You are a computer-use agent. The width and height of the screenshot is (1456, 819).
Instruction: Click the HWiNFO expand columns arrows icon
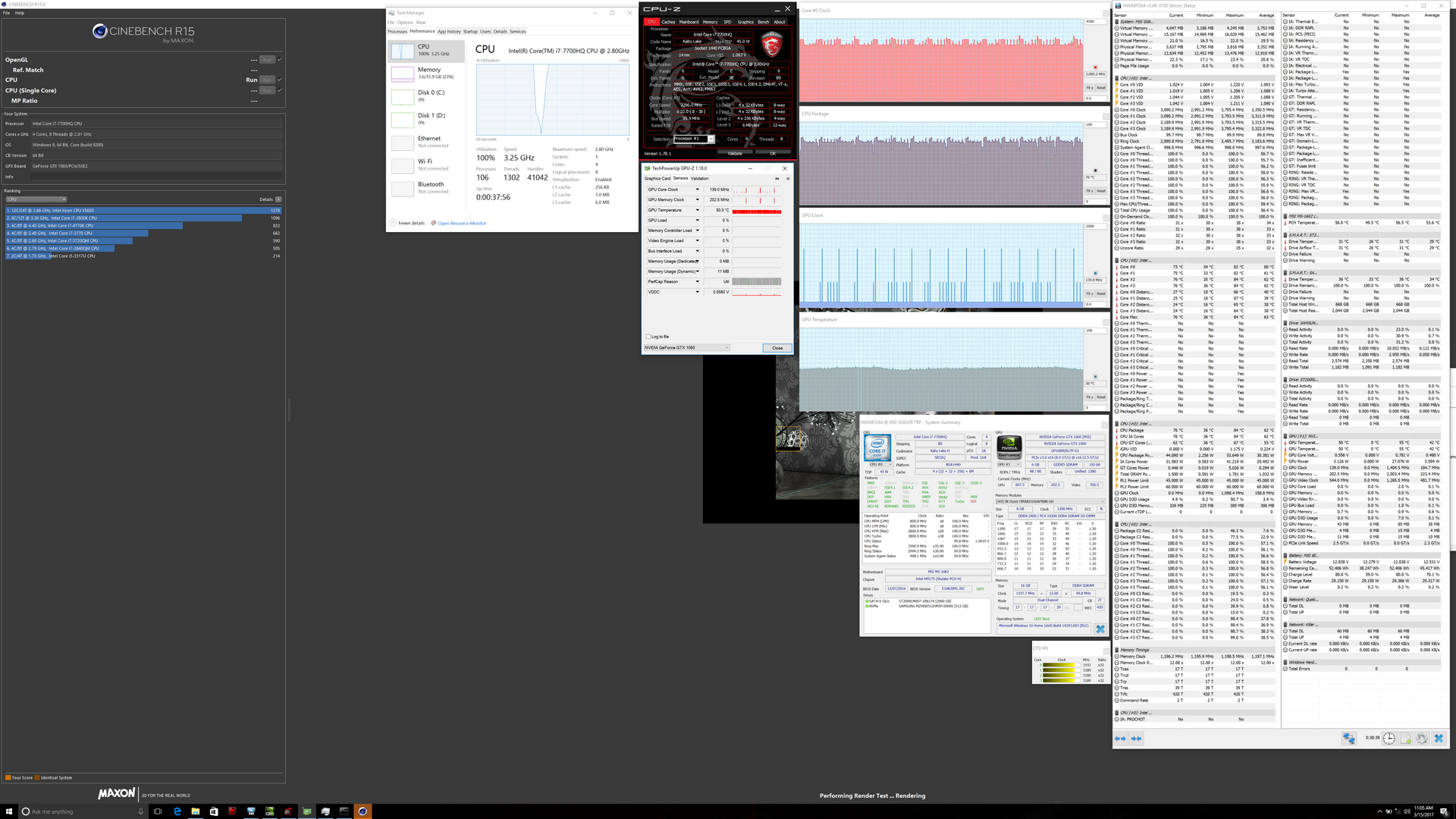pos(1120,738)
